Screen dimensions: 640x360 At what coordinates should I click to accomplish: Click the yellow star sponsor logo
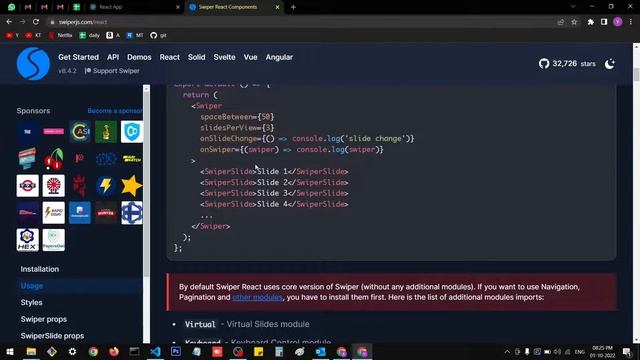click(132, 186)
